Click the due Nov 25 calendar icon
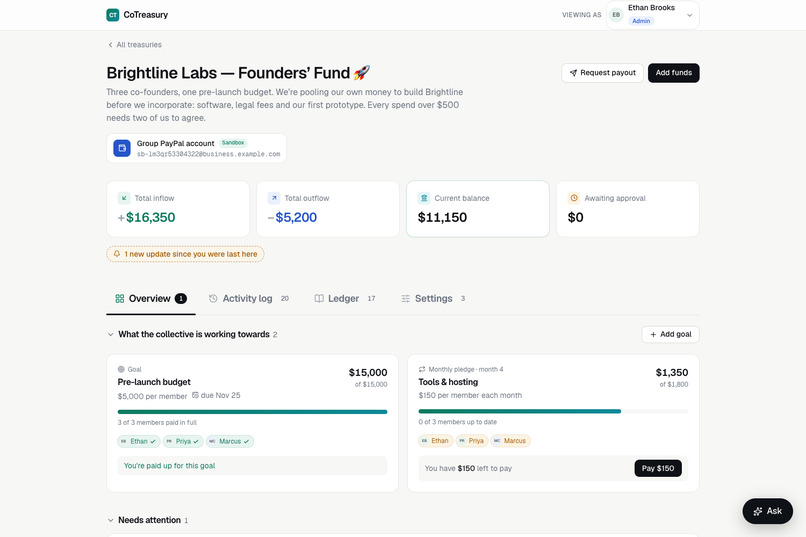 (x=195, y=395)
